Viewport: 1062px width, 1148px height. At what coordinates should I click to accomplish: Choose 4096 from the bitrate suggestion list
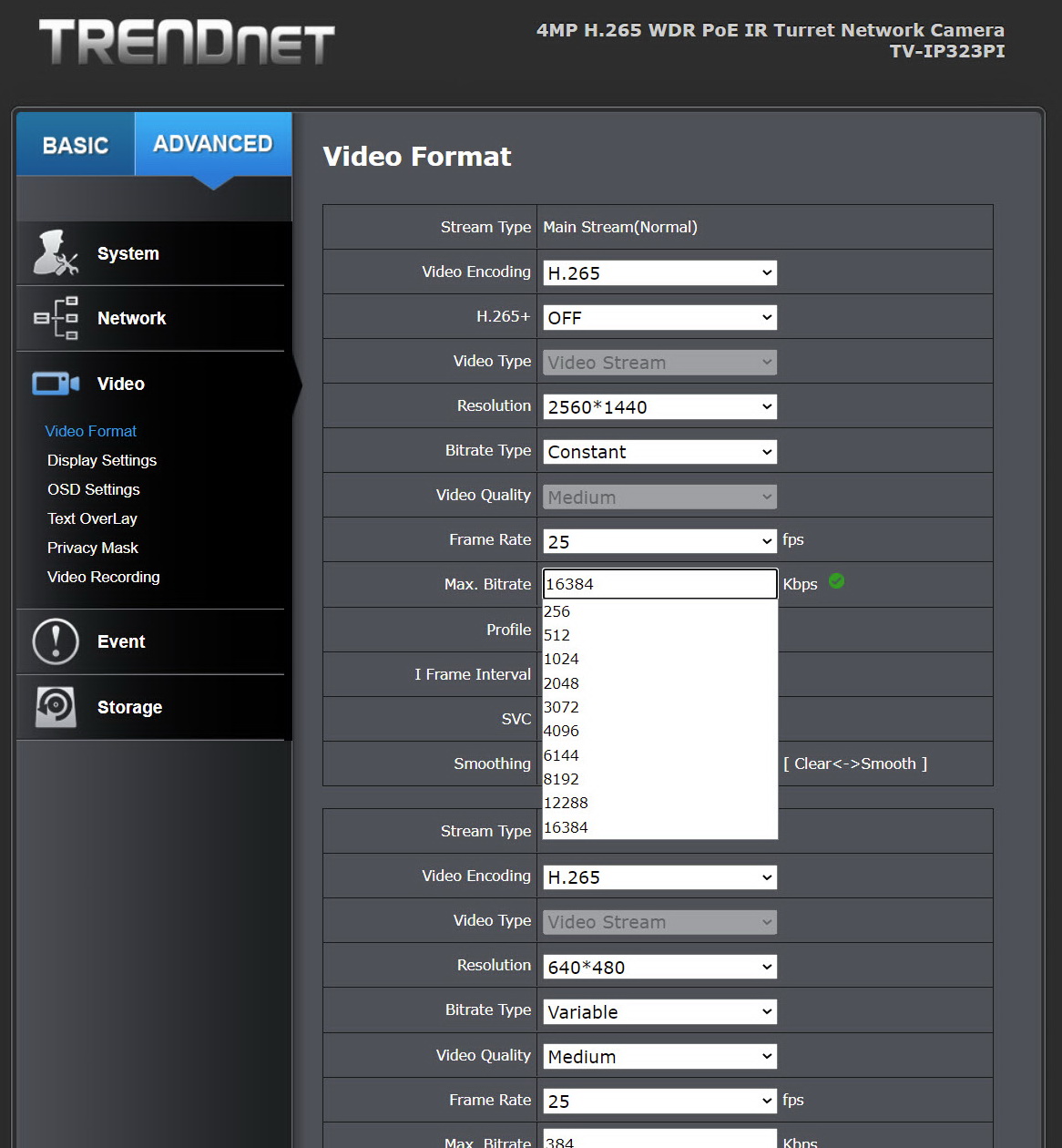tap(660, 731)
